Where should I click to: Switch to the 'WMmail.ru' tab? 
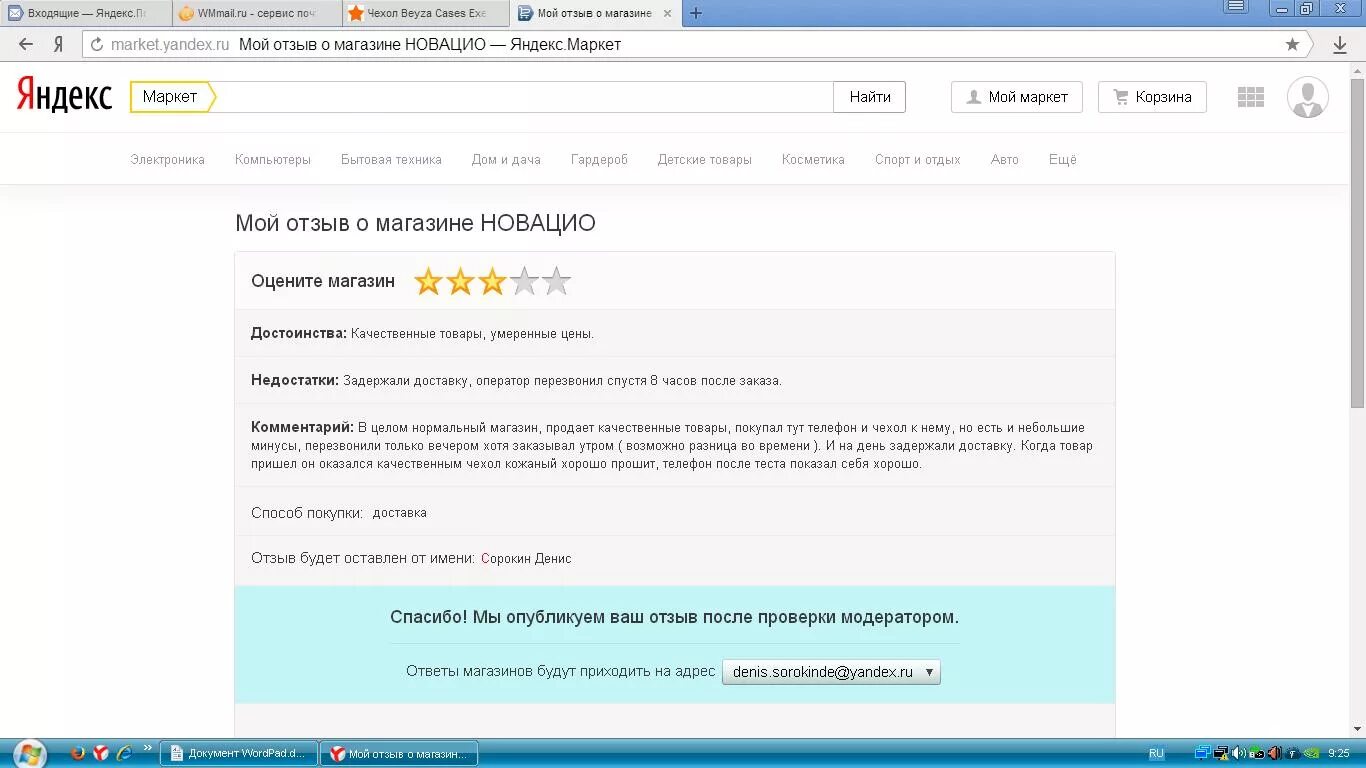(256, 13)
